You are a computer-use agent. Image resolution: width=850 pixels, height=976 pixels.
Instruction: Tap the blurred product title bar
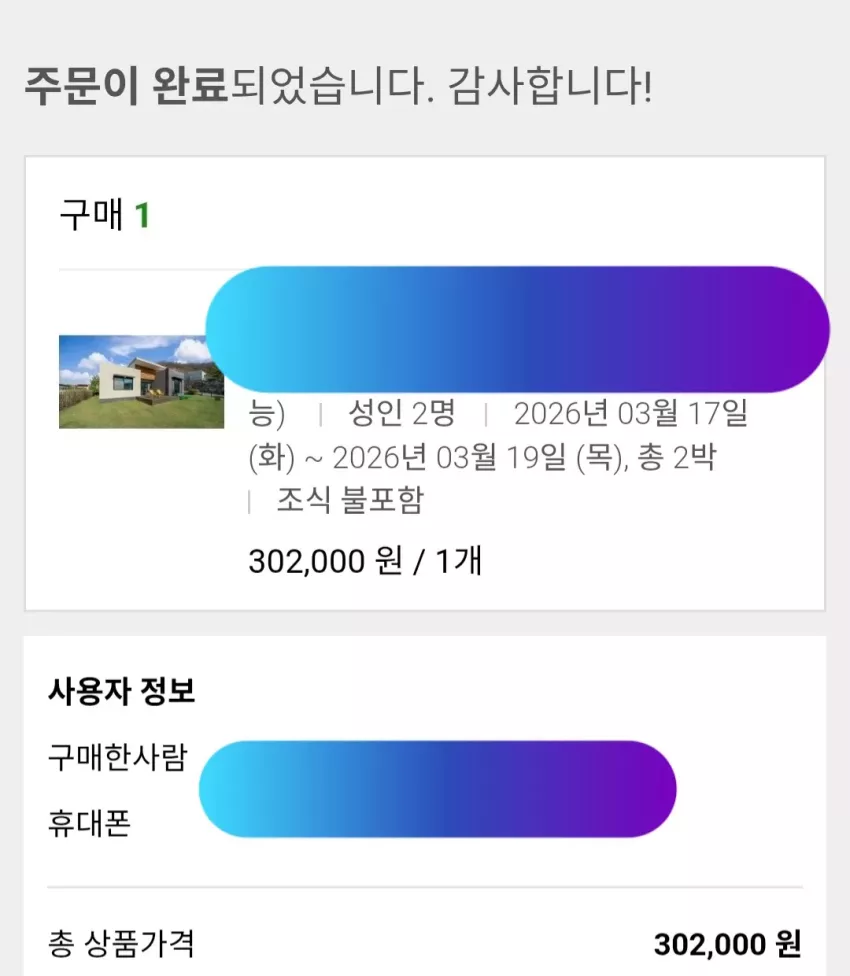pyautogui.click(x=517, y=329)
